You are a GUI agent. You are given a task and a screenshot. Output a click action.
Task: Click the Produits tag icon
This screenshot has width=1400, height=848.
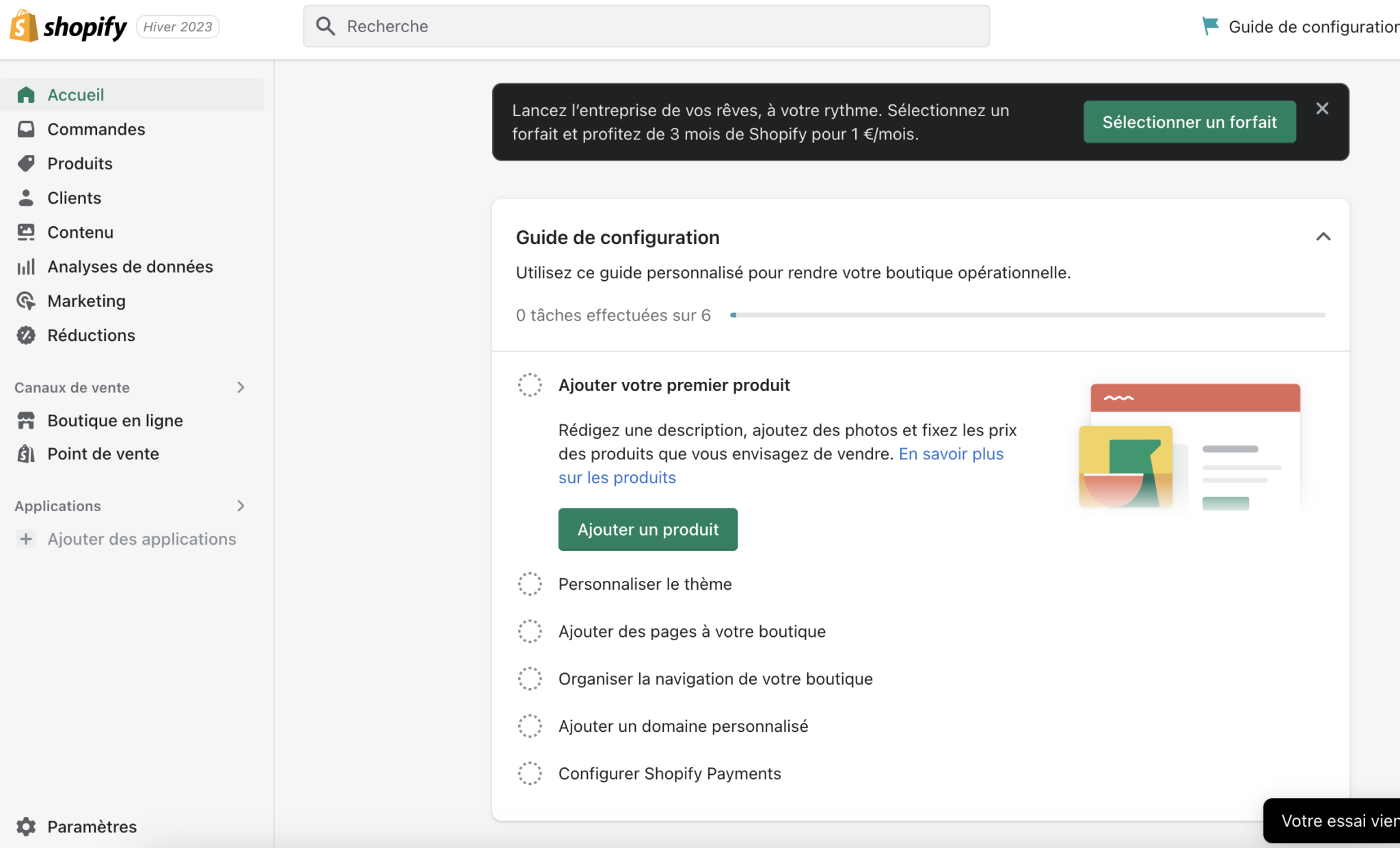(x=26, y=163)
